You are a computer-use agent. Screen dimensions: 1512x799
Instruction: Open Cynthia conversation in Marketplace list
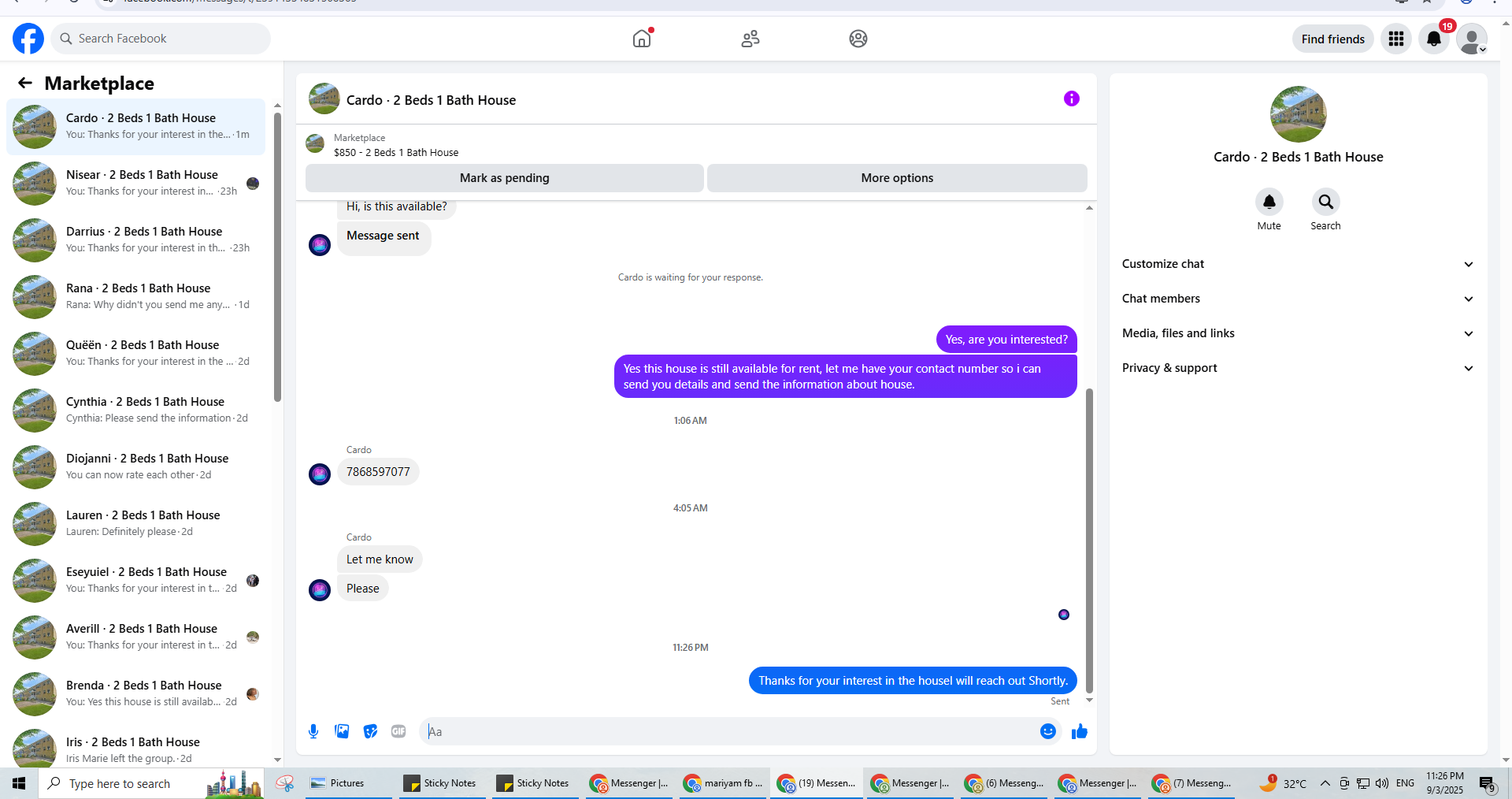(135, 410)
